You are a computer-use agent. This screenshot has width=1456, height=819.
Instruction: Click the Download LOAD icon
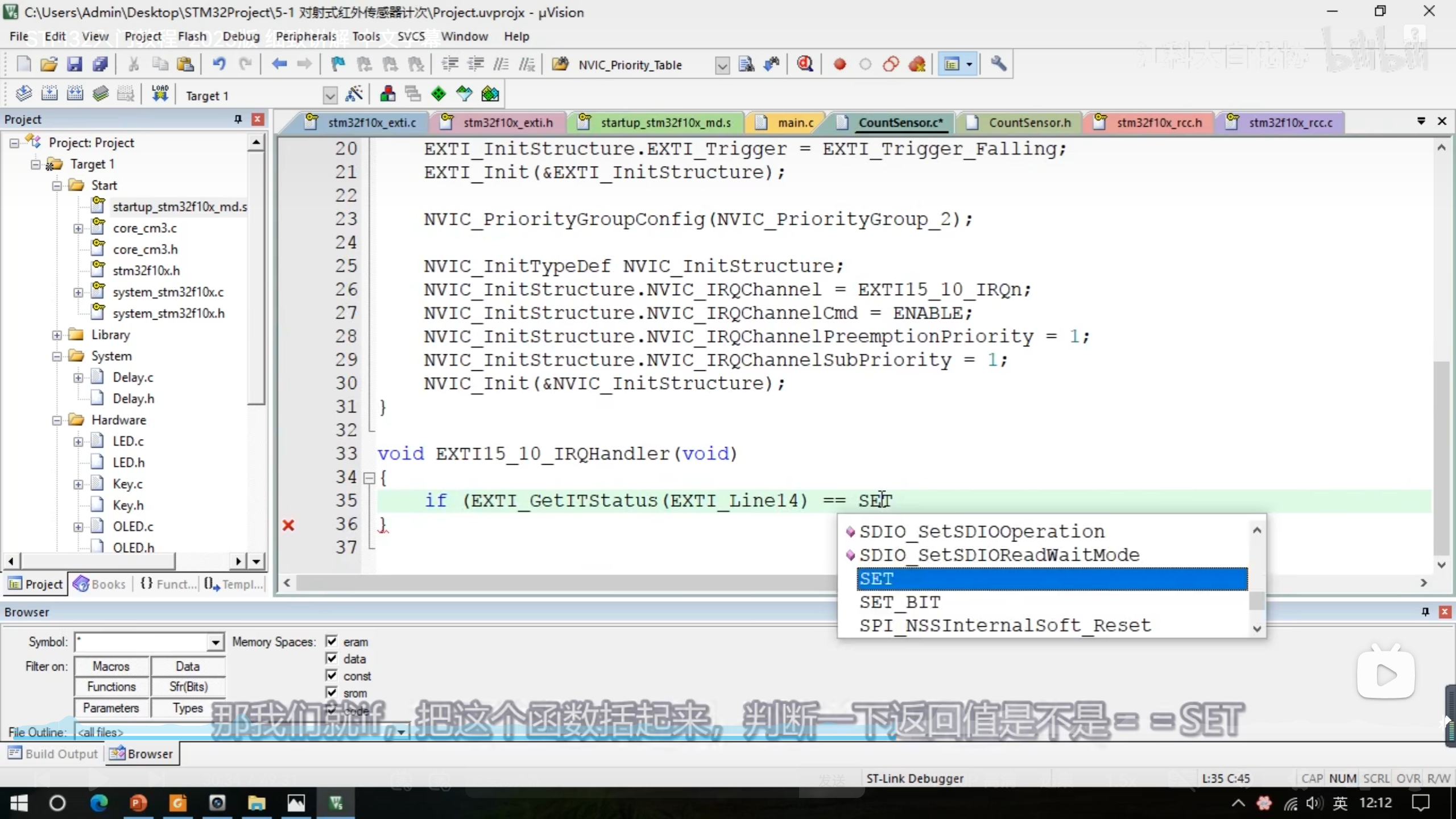[160, 94]
